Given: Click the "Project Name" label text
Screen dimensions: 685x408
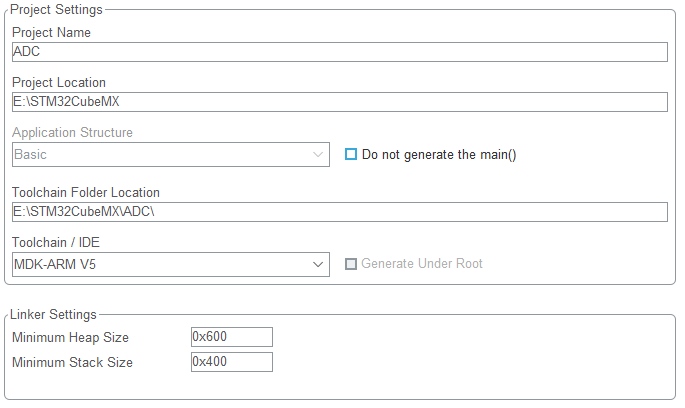Looking at the screenshot, I should pos(51,33).
